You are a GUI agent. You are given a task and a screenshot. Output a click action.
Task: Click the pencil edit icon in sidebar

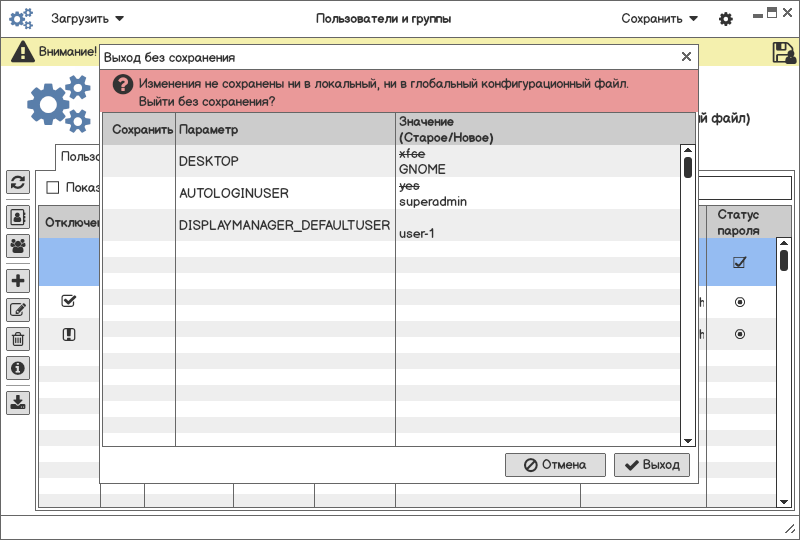click(18, 310)
